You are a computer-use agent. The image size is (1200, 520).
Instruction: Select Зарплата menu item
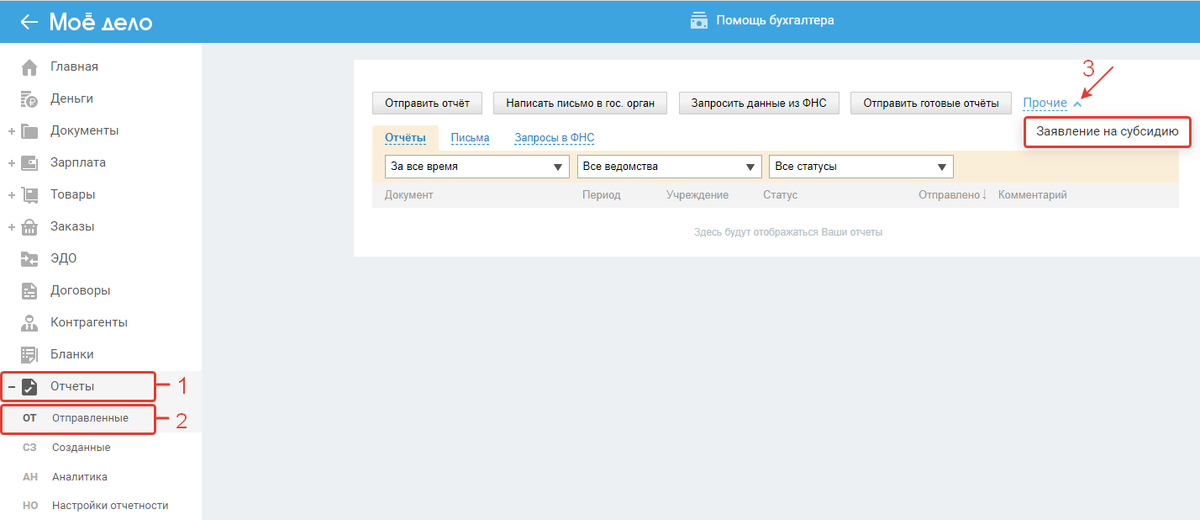click(78, 163)
